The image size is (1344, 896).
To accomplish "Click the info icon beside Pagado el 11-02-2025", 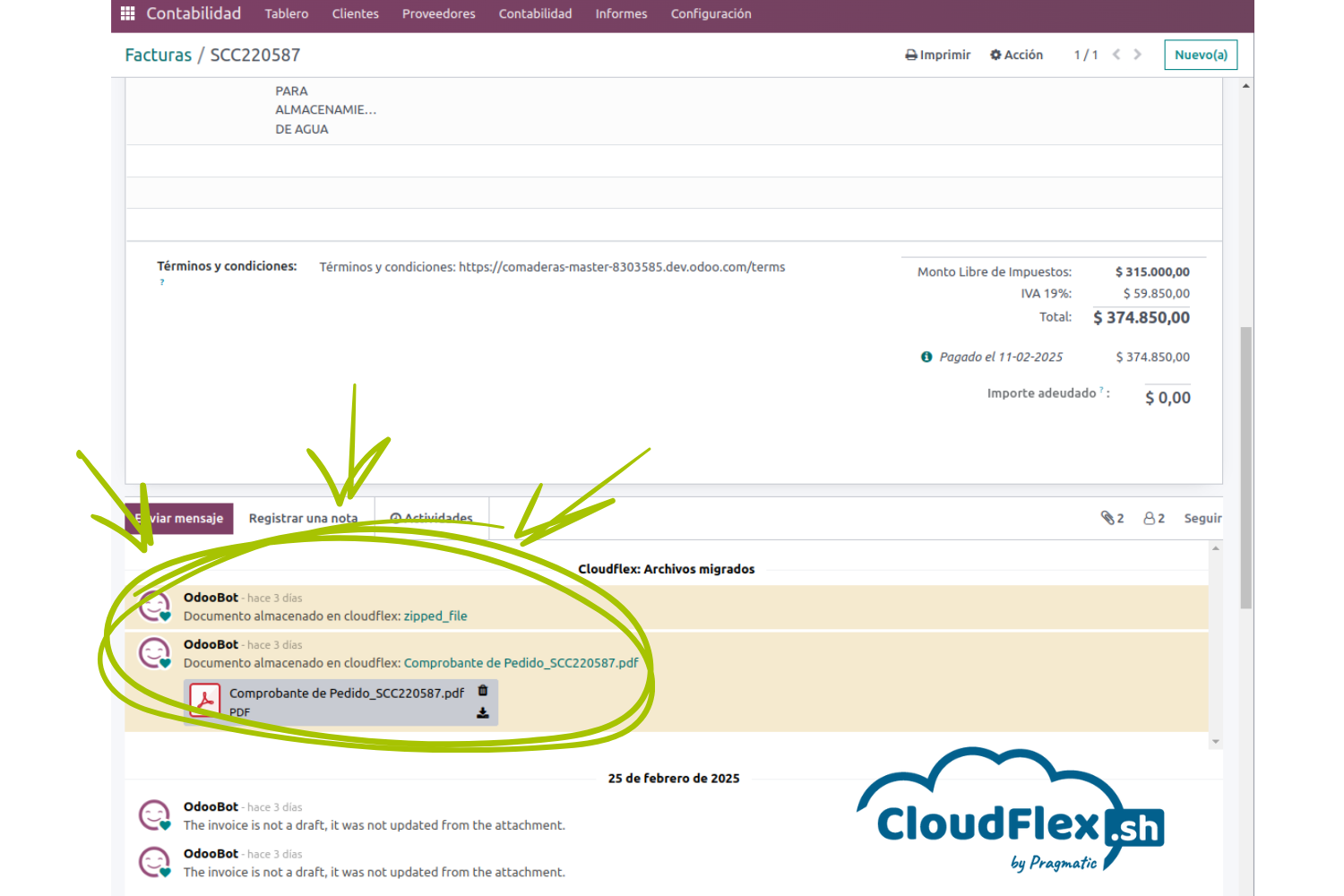I will (x=926, y=357).
